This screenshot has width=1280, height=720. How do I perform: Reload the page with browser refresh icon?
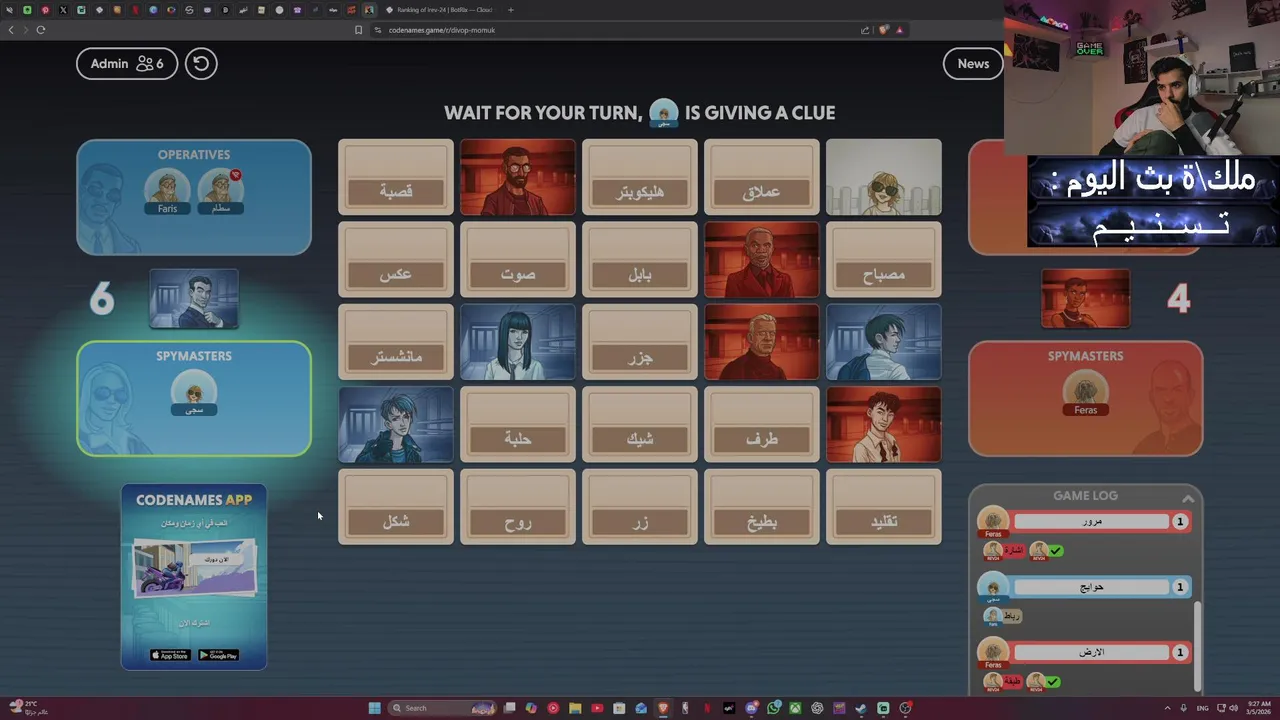40,30
